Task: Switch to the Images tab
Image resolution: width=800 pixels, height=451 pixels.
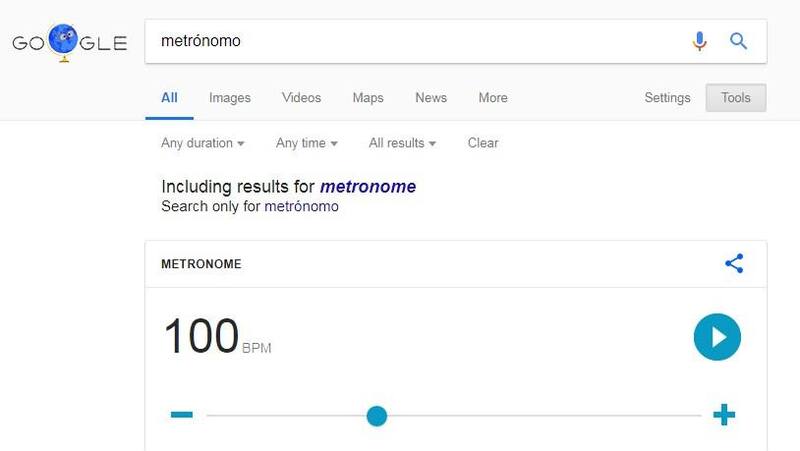Action: (230, 98)
